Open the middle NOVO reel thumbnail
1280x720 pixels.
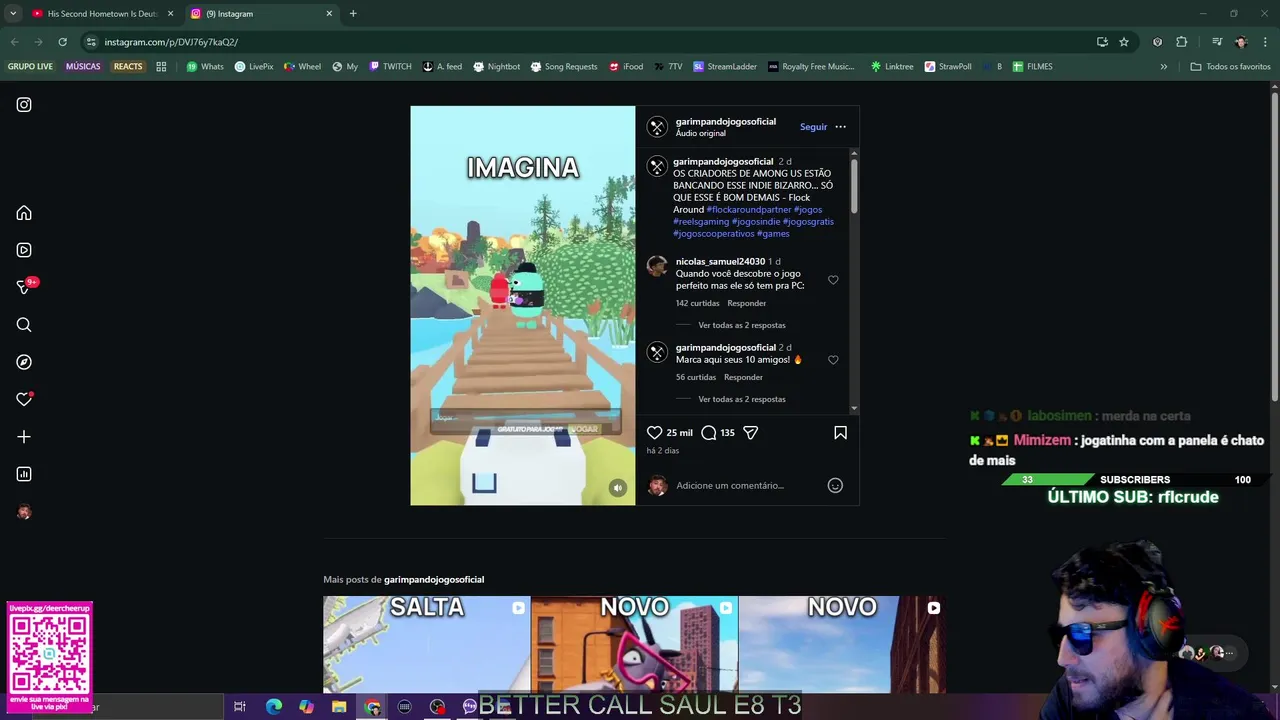[x=634, y=644]
